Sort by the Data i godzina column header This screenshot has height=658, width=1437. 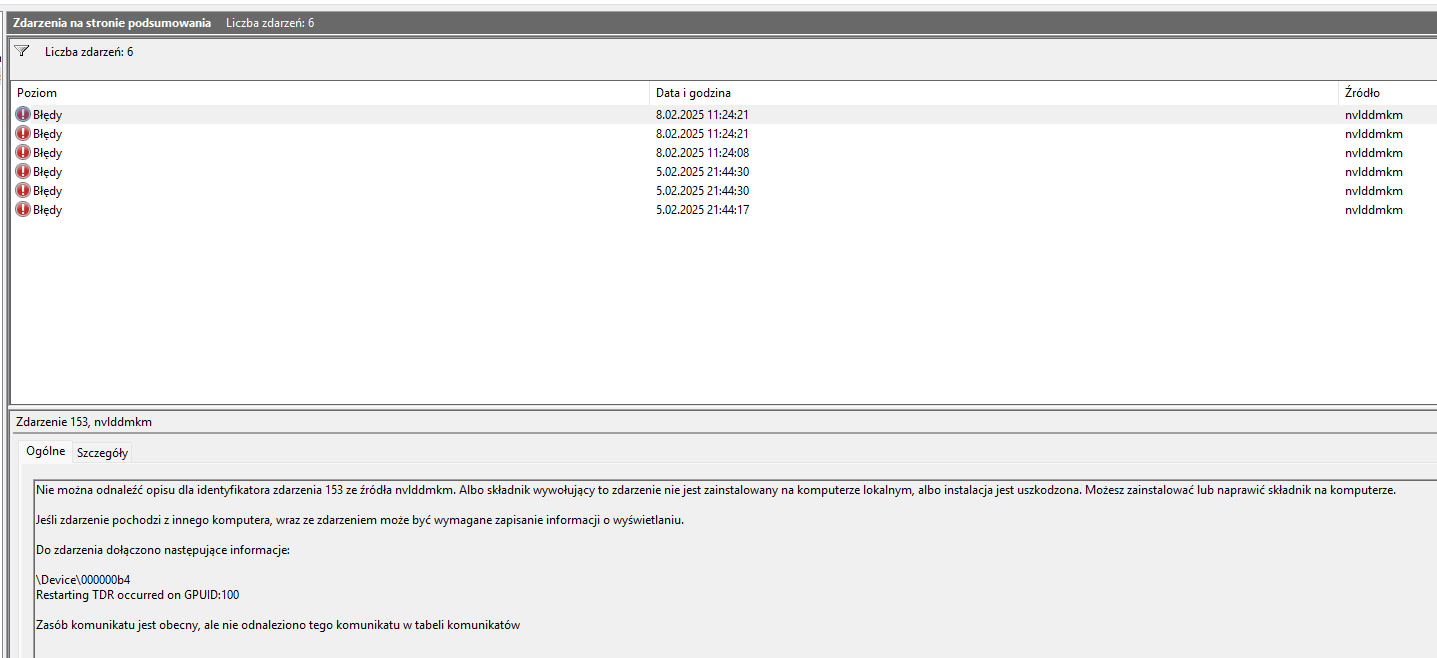[994, 93]
